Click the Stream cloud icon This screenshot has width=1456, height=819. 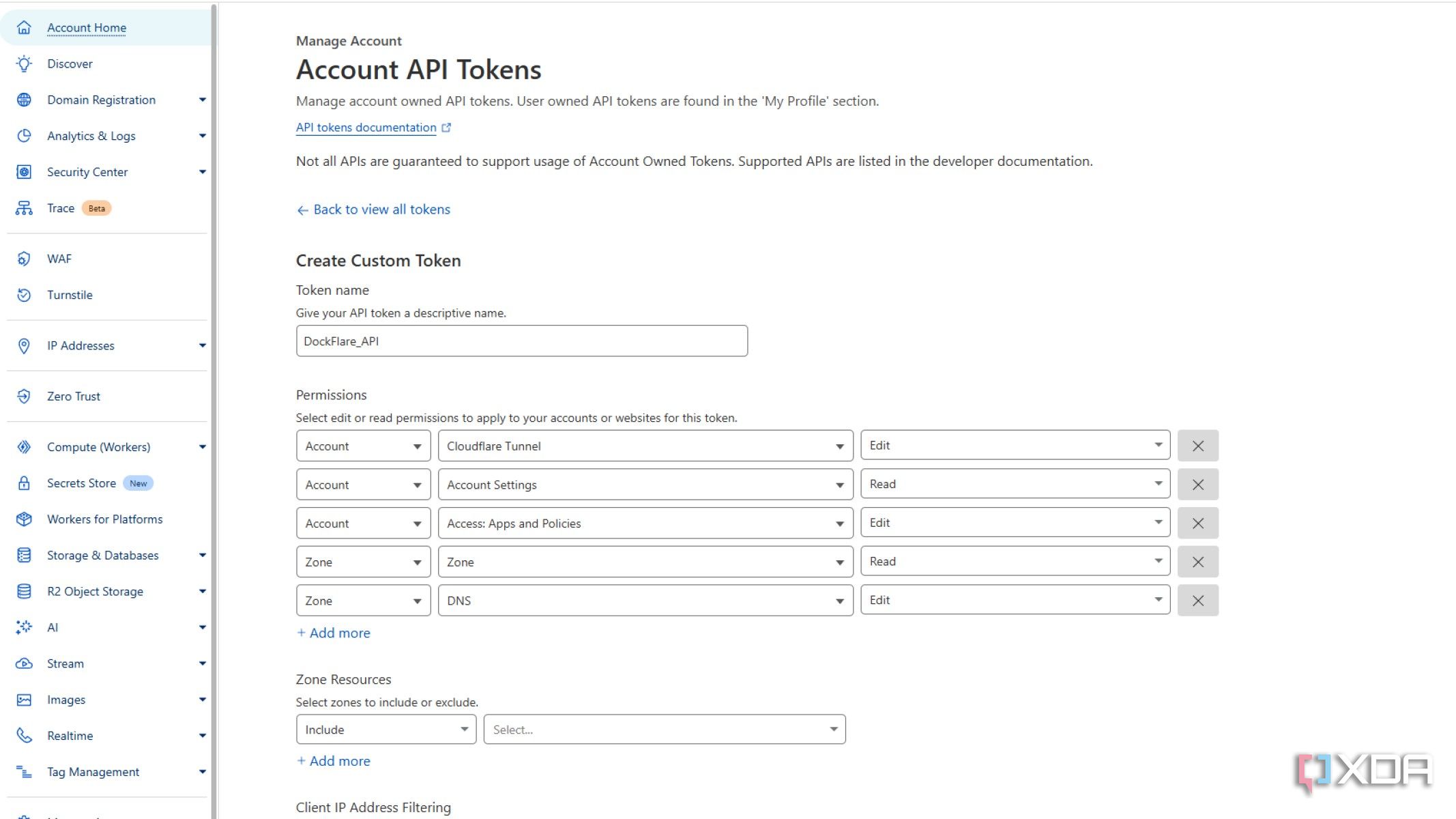pos(24,663)
